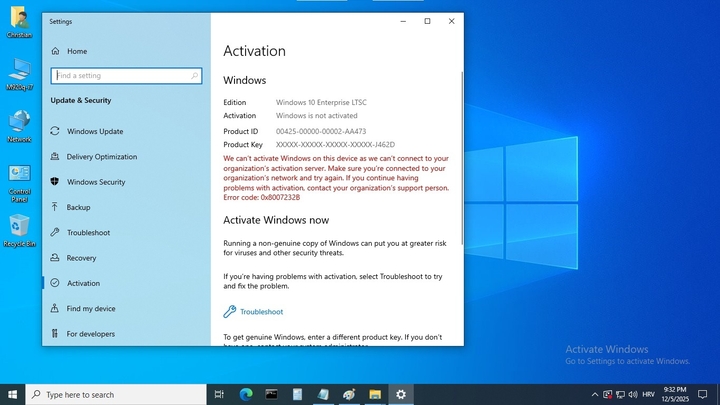This screenshot has height=405, width=720.
Task: Select Backup in the sidebar
Action: pyautogui.click(x=78, y=207)
